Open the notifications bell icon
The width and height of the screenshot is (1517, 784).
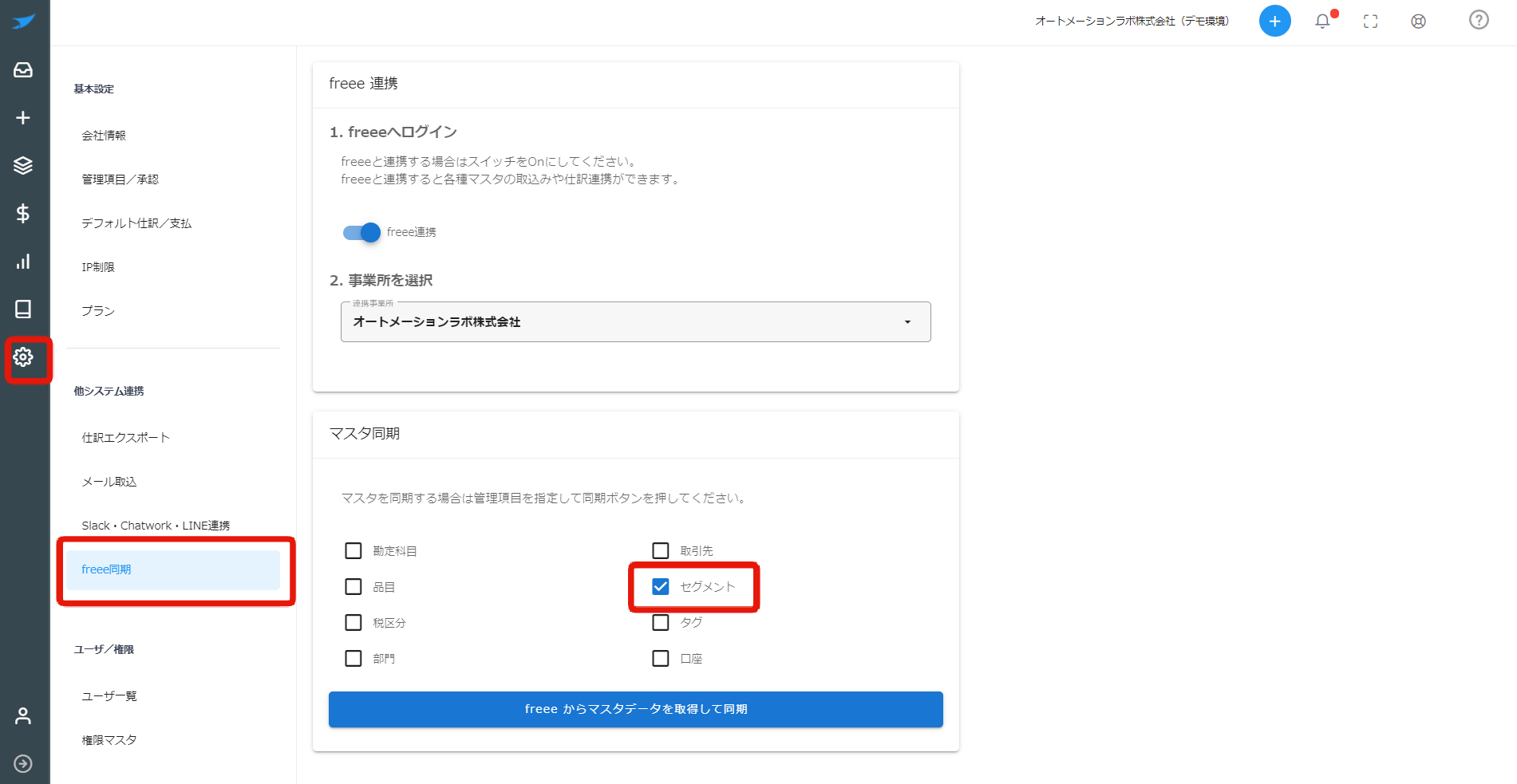(x=1322, y=22)
